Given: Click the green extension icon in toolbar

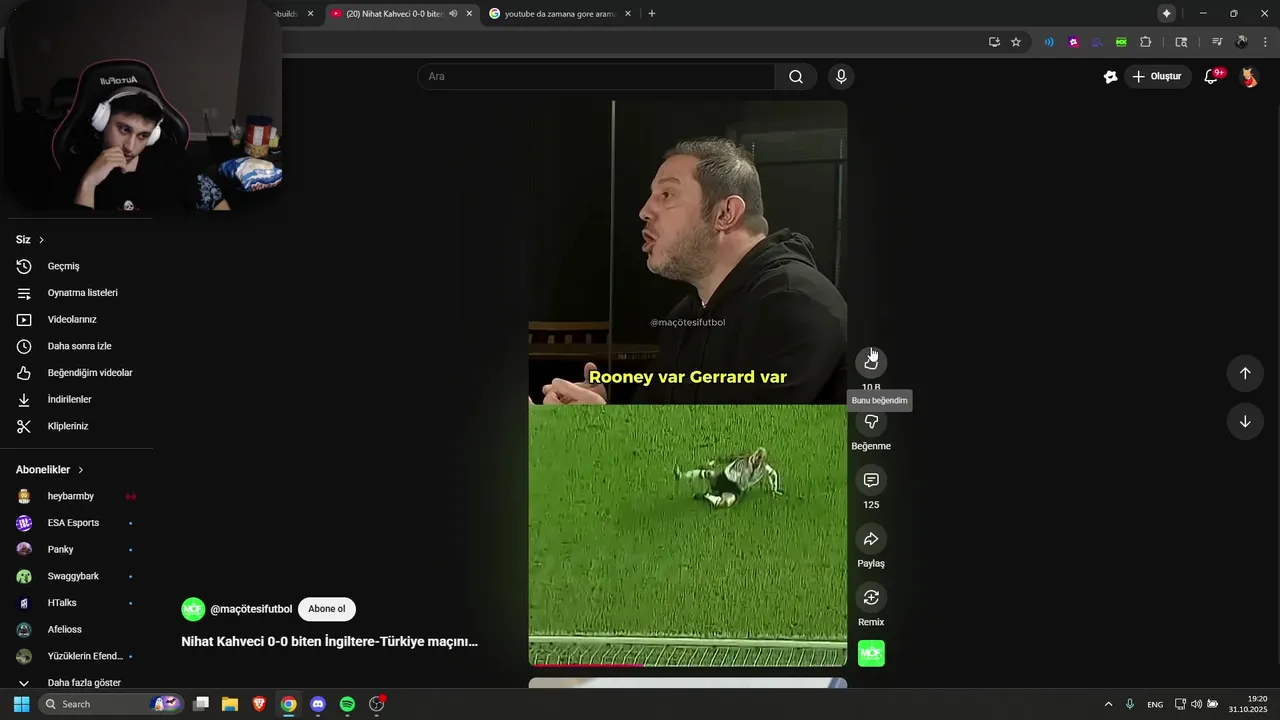Looking at the screenshot, I should (x=1121, y=42).
